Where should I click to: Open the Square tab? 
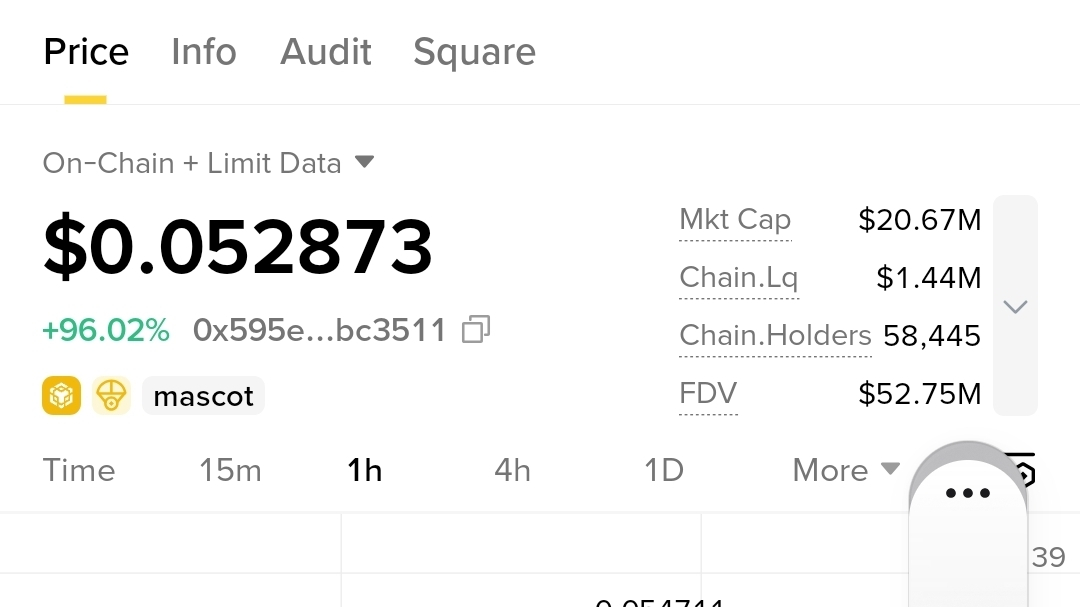[x=474, y=52]
